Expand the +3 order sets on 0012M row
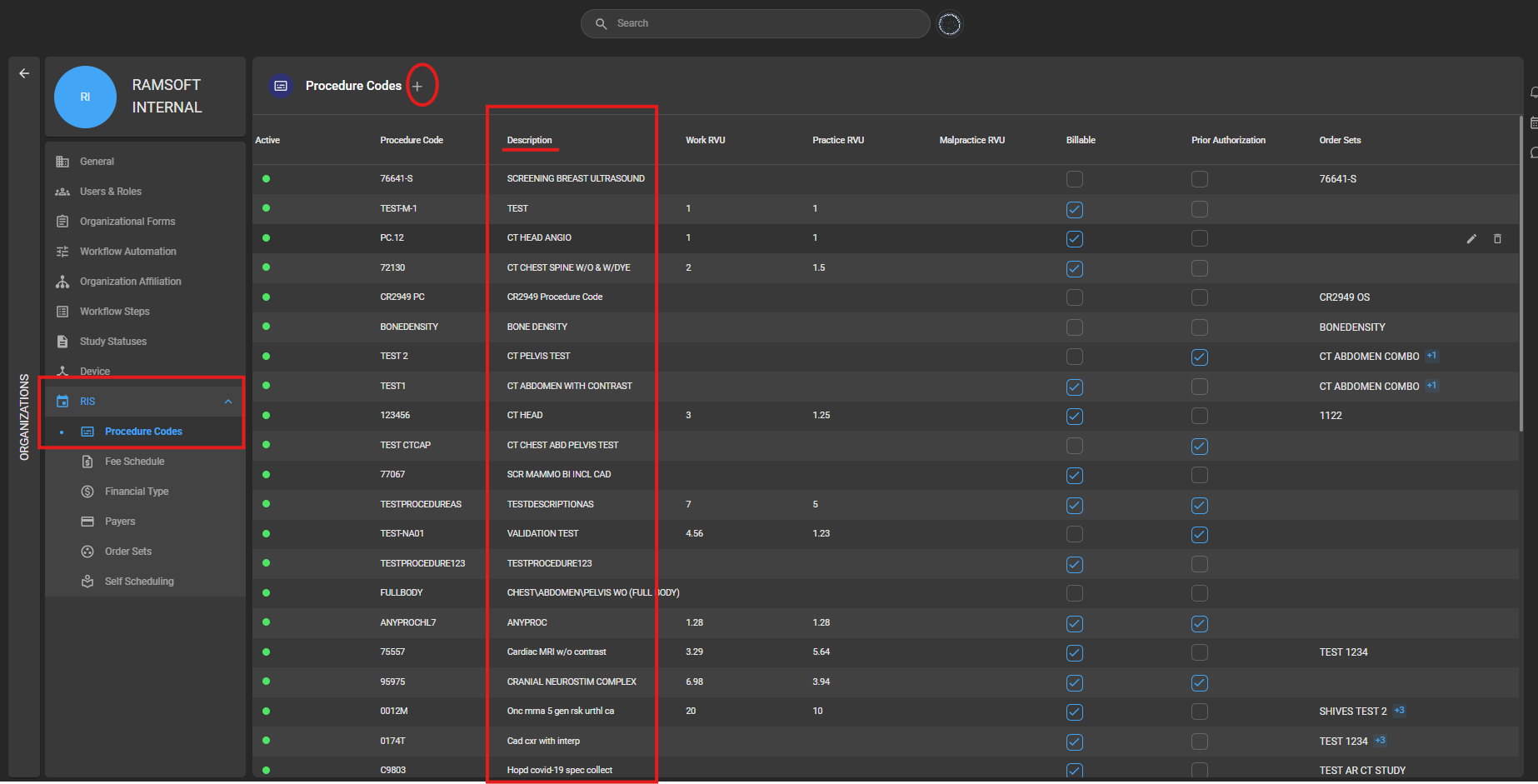 pyautogui.click(x=1400, y=711)
